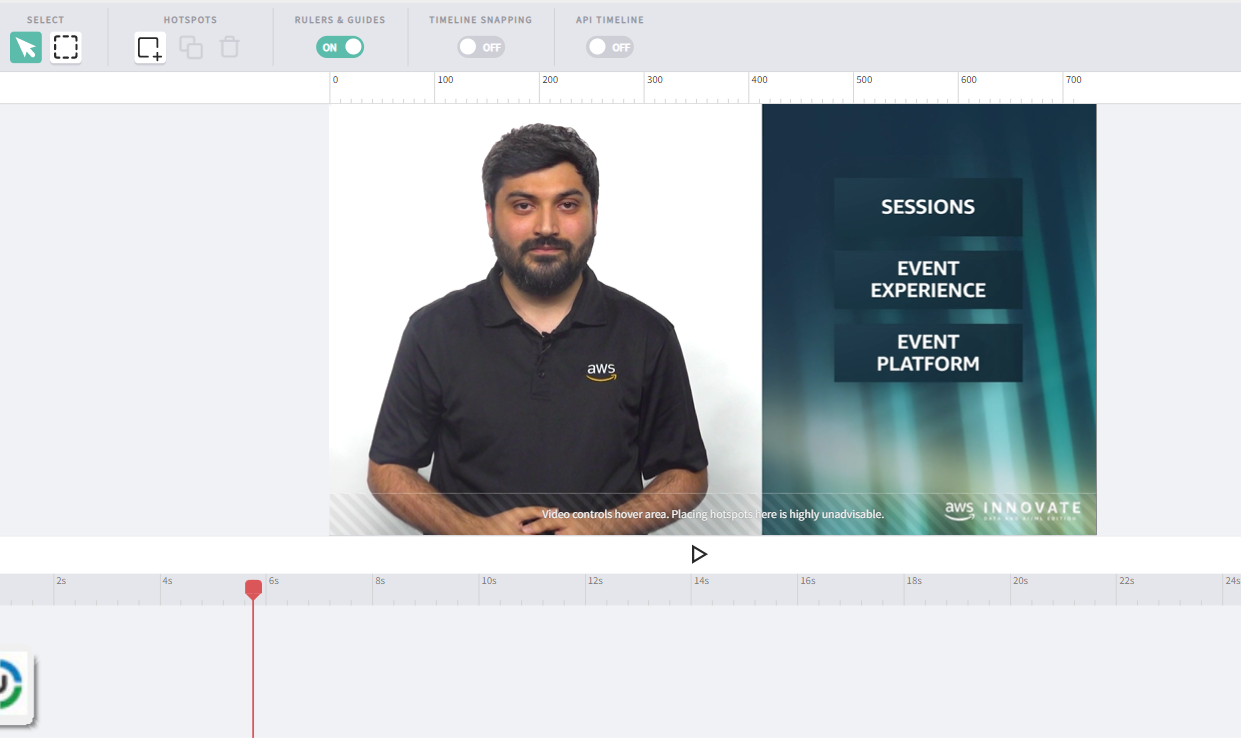Click the 2s mark on timeline
Screen dimensions: 1241x738
click(61, 581)
